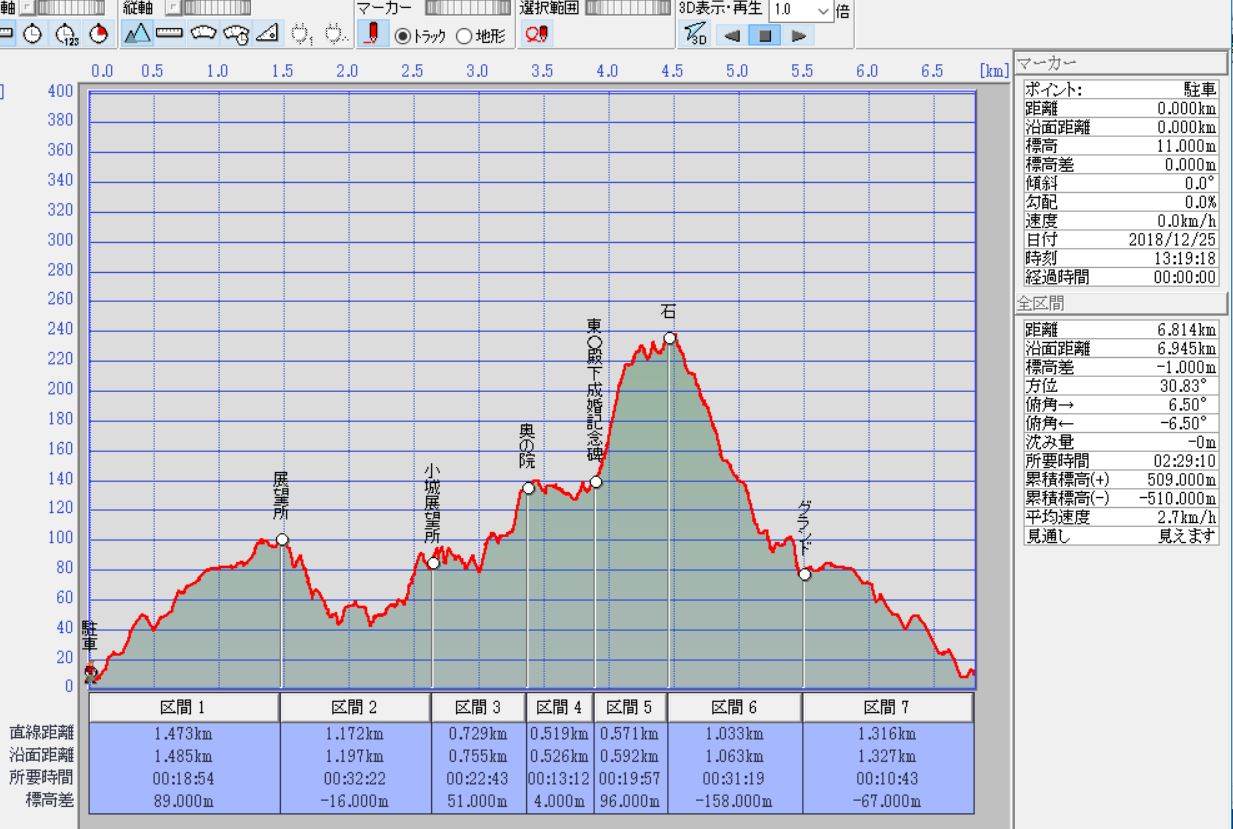This screenshot has width=1233, height=829.
Task: Click the 所要時間 value 02:29:10
Action: [1184, 461]
